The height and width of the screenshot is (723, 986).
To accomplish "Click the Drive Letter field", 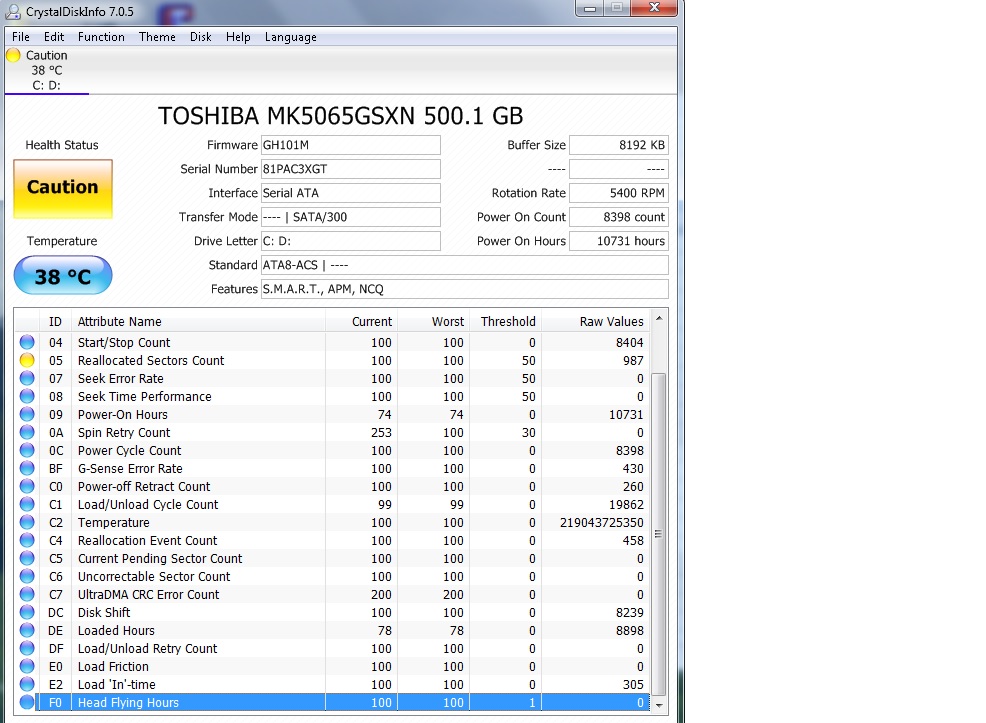I will pyautogui.click(x=351, y=241).
